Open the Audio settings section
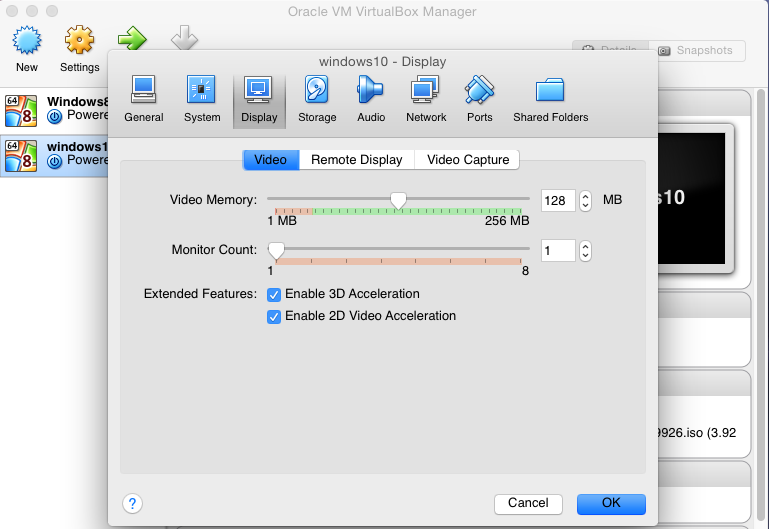The image size is (769, 529). pos(370,100)
